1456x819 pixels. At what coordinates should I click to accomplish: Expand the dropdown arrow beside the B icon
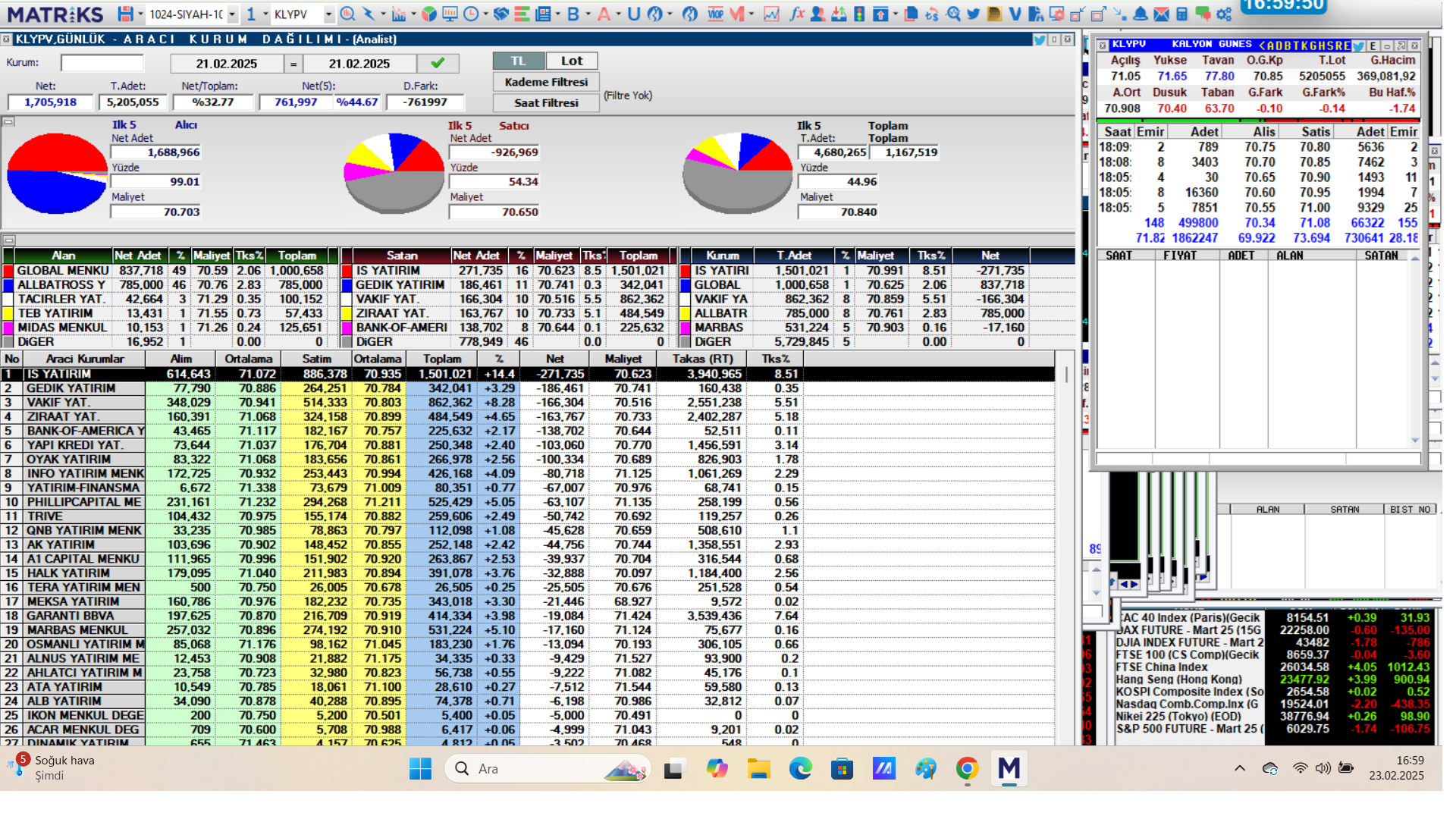tap(588, 14)
